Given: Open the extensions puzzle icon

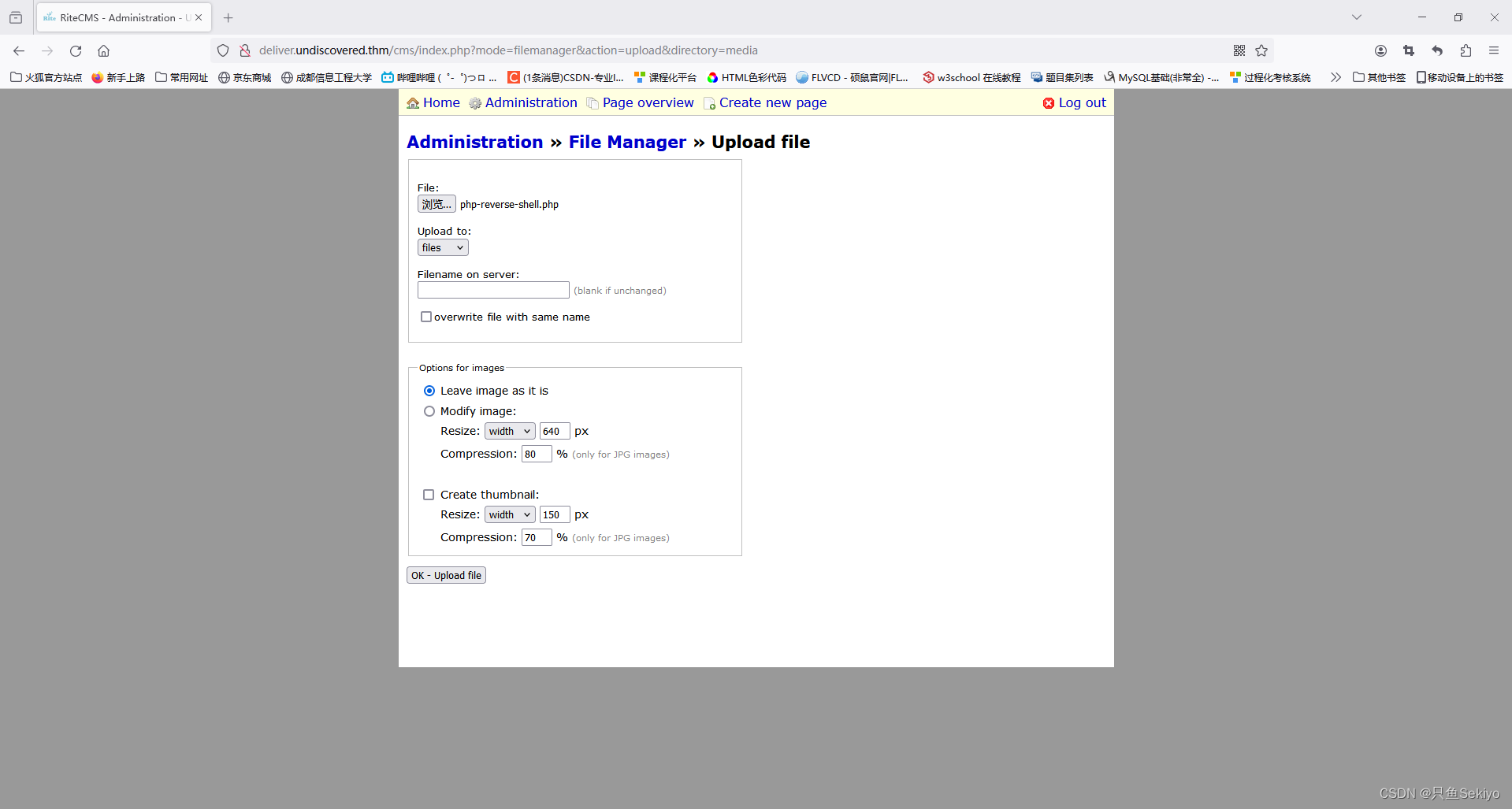Looking at the screenshot, I should [x=1466, y=50].
